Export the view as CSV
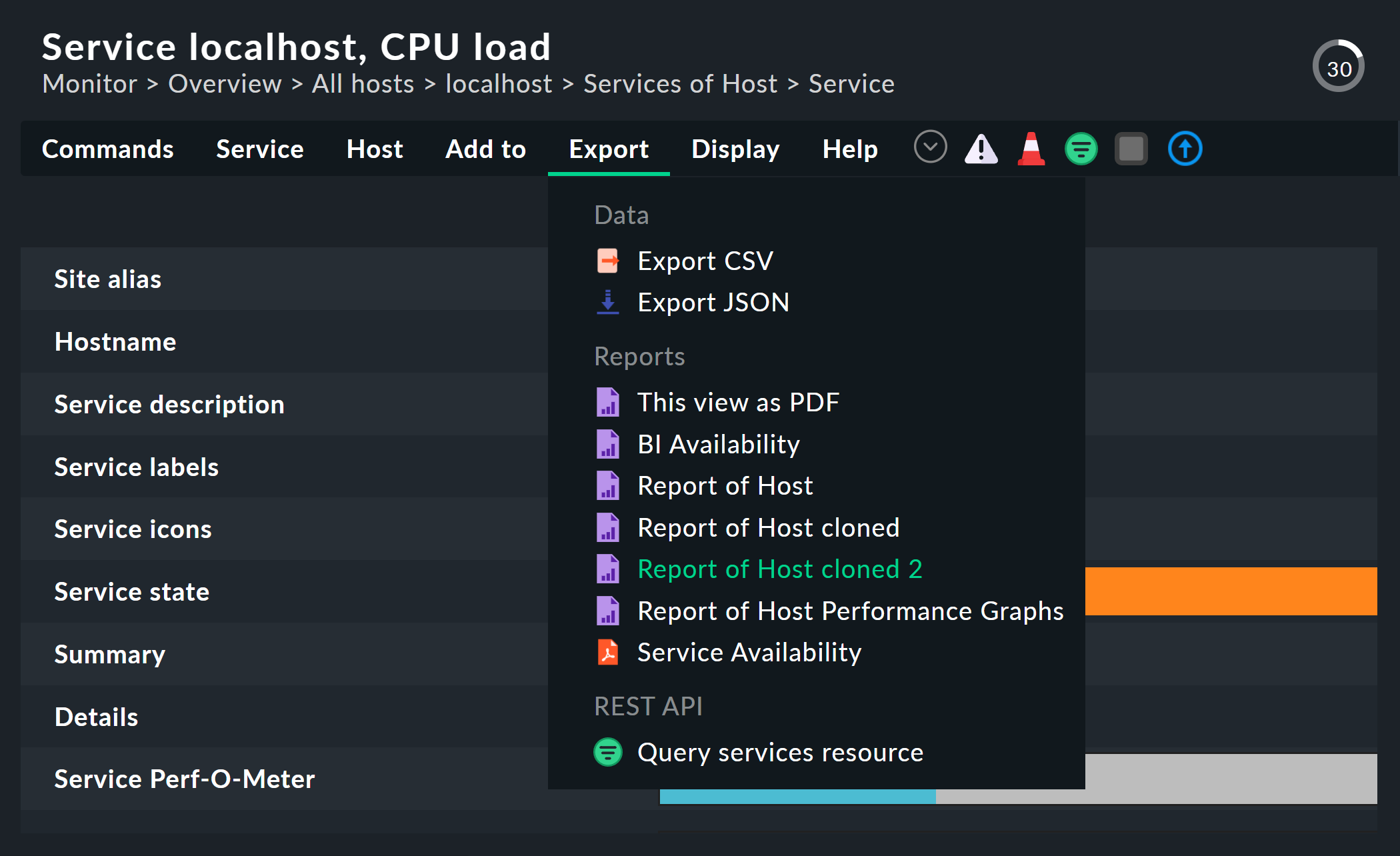 (x=705, y=261)
